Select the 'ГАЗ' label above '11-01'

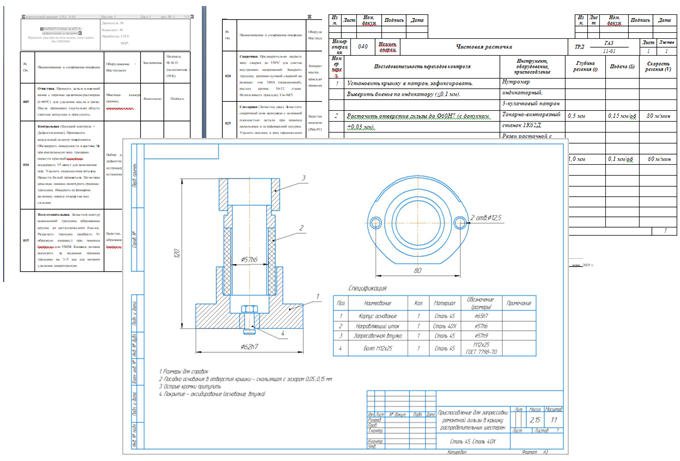pos(609,43)
